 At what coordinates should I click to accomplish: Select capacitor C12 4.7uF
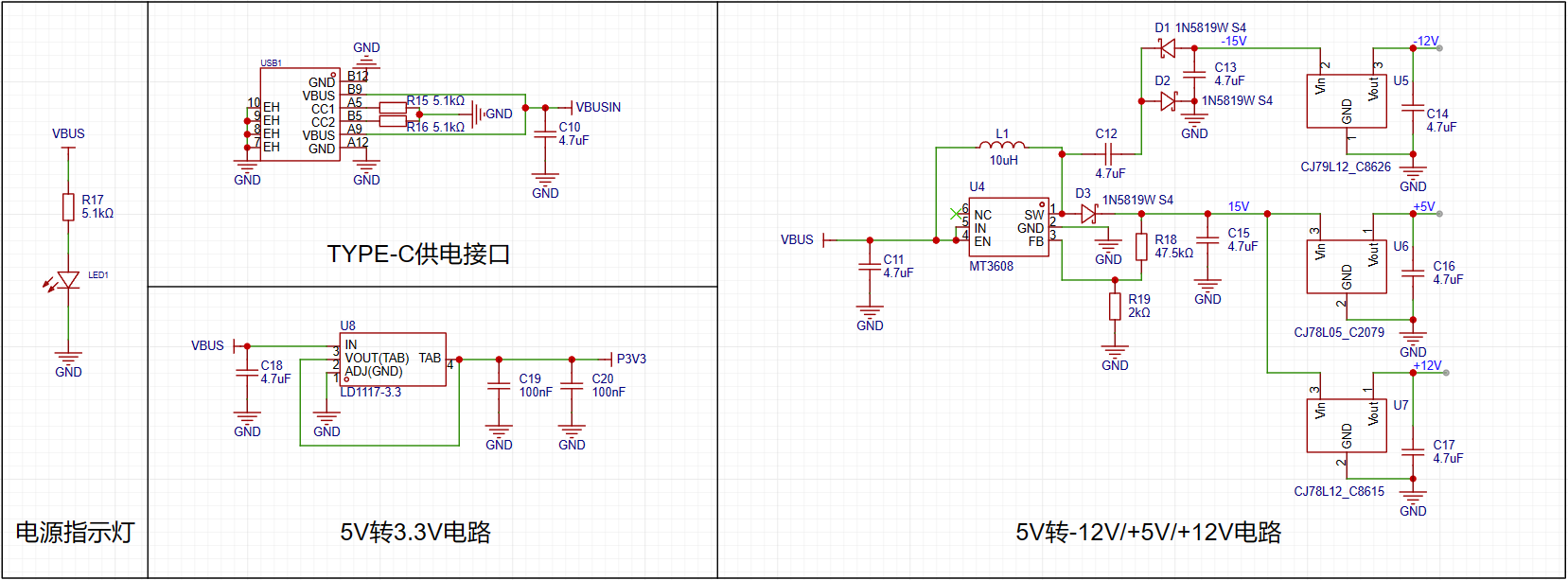[x=1106, y=153]
